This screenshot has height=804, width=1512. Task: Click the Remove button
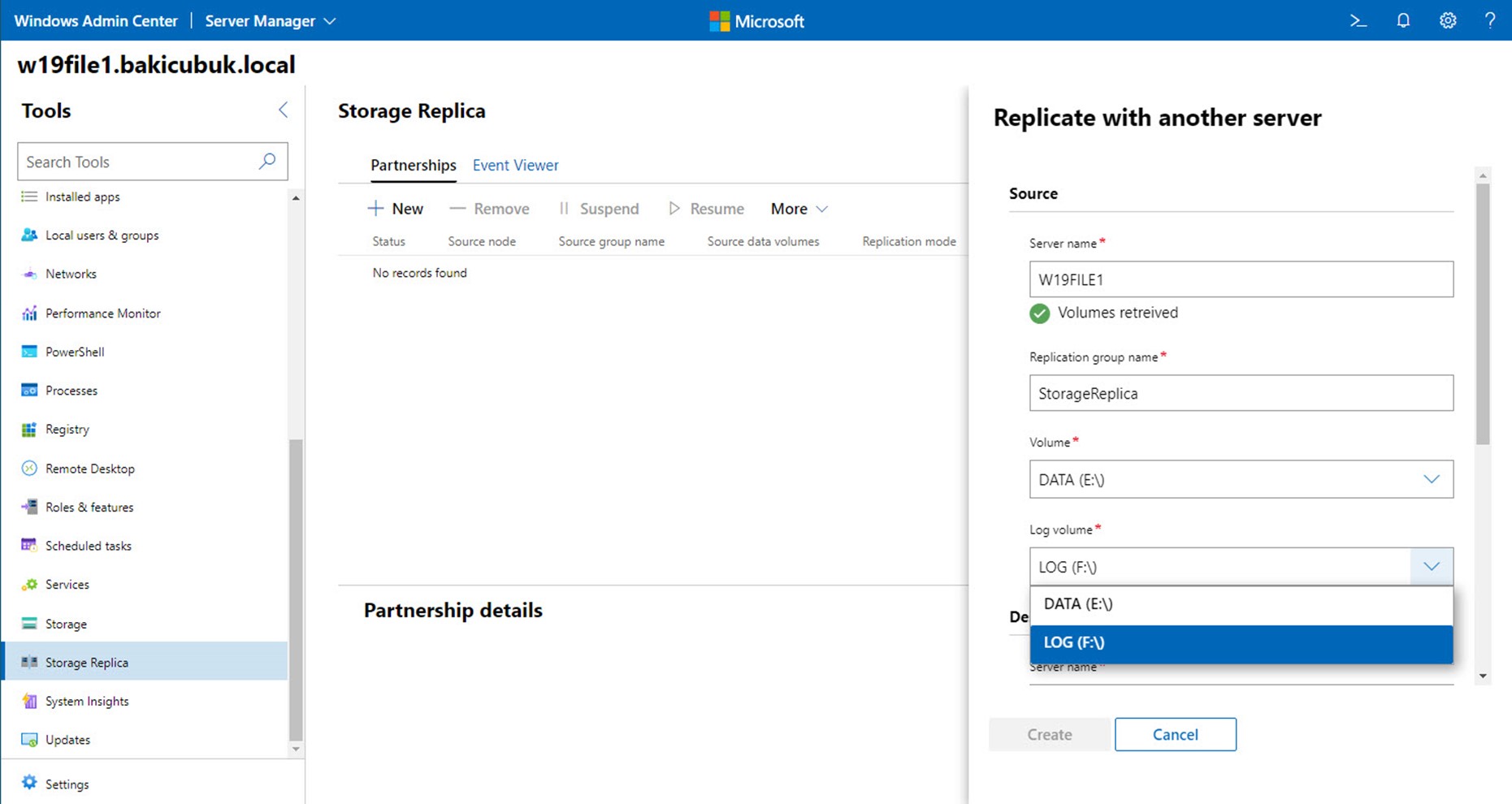(489, 209)
